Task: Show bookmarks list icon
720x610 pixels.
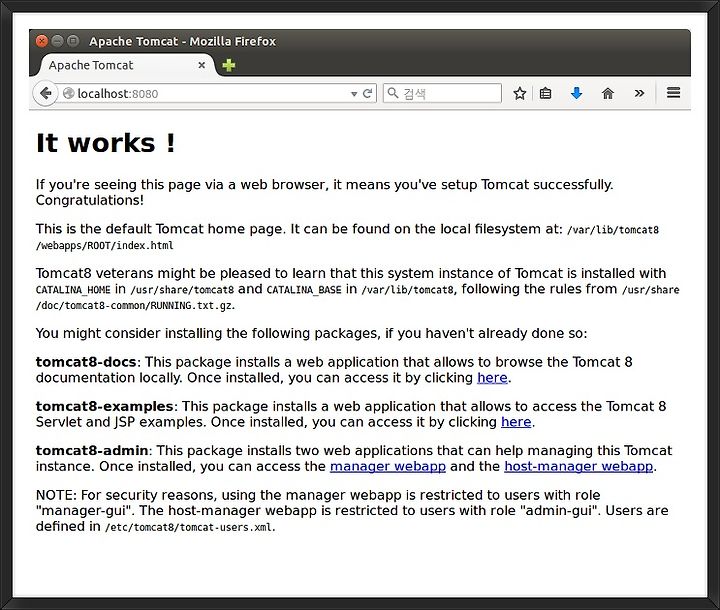Action: tap(546, 94)
